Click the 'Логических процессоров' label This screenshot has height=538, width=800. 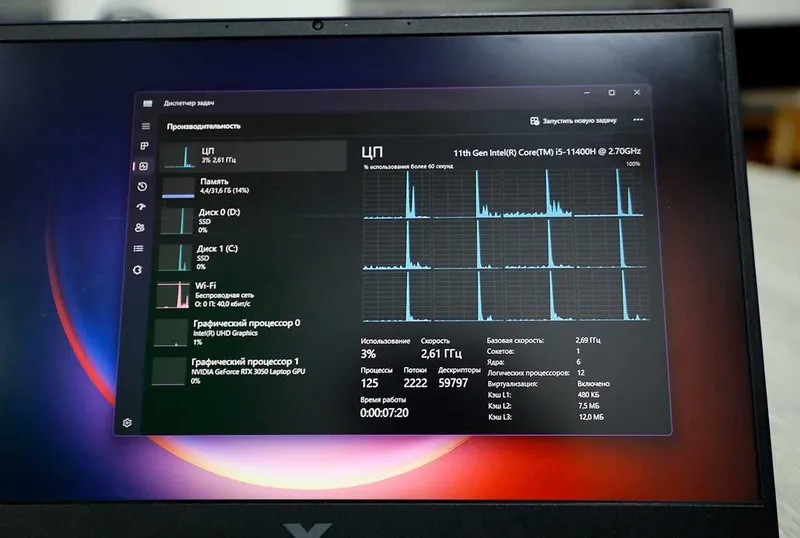tap(528, 373)
